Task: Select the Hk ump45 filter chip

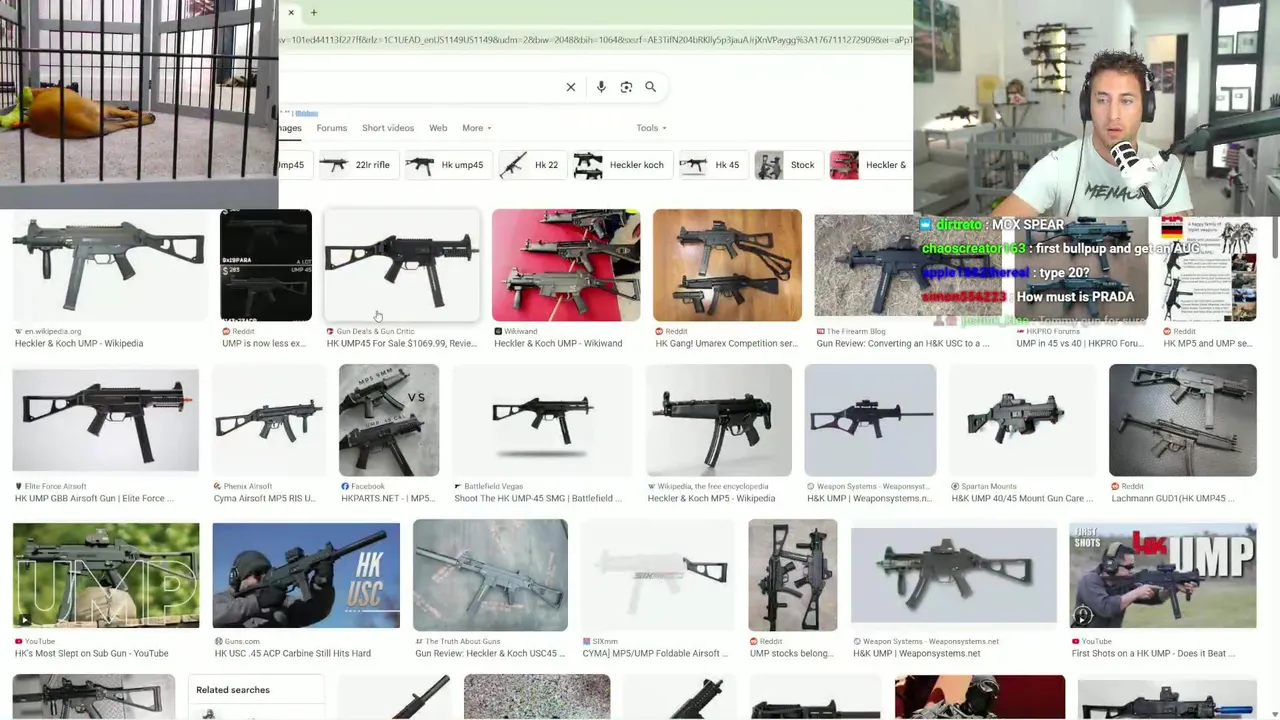Action: [447, 165]
